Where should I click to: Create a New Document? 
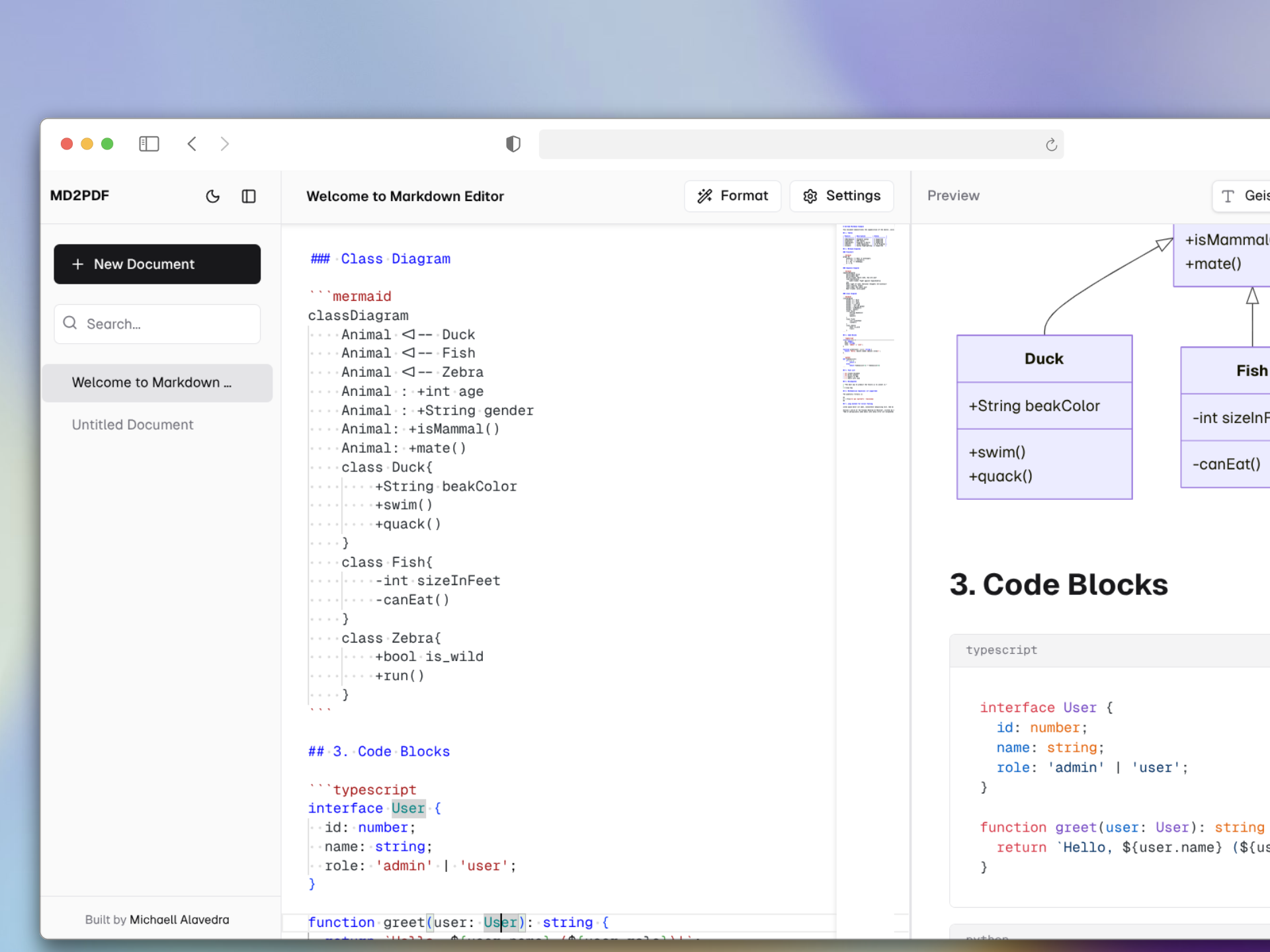pyautogui.click(x=157, y=264)
